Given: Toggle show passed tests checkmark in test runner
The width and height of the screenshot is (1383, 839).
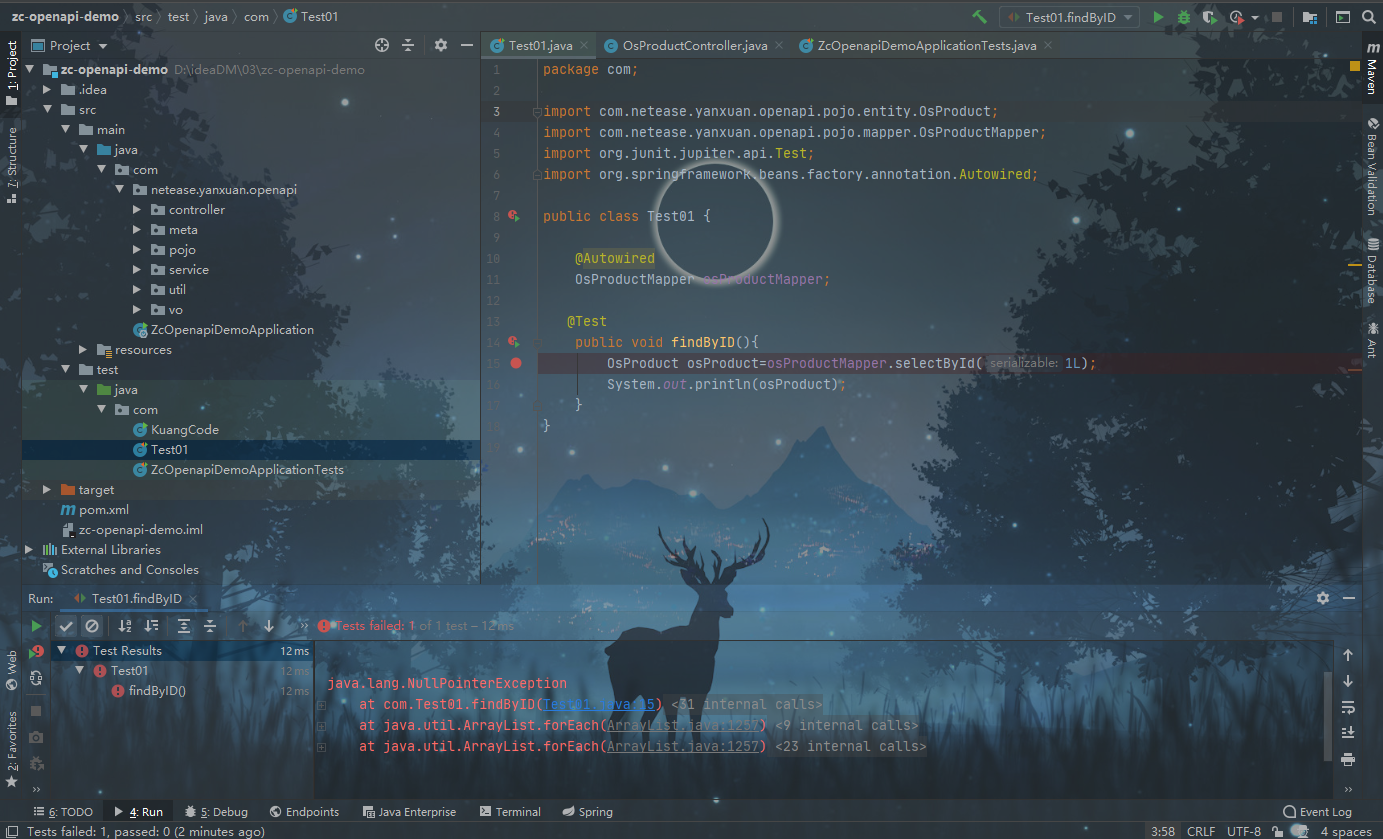Looking at the screenshot, I should 66,625.
